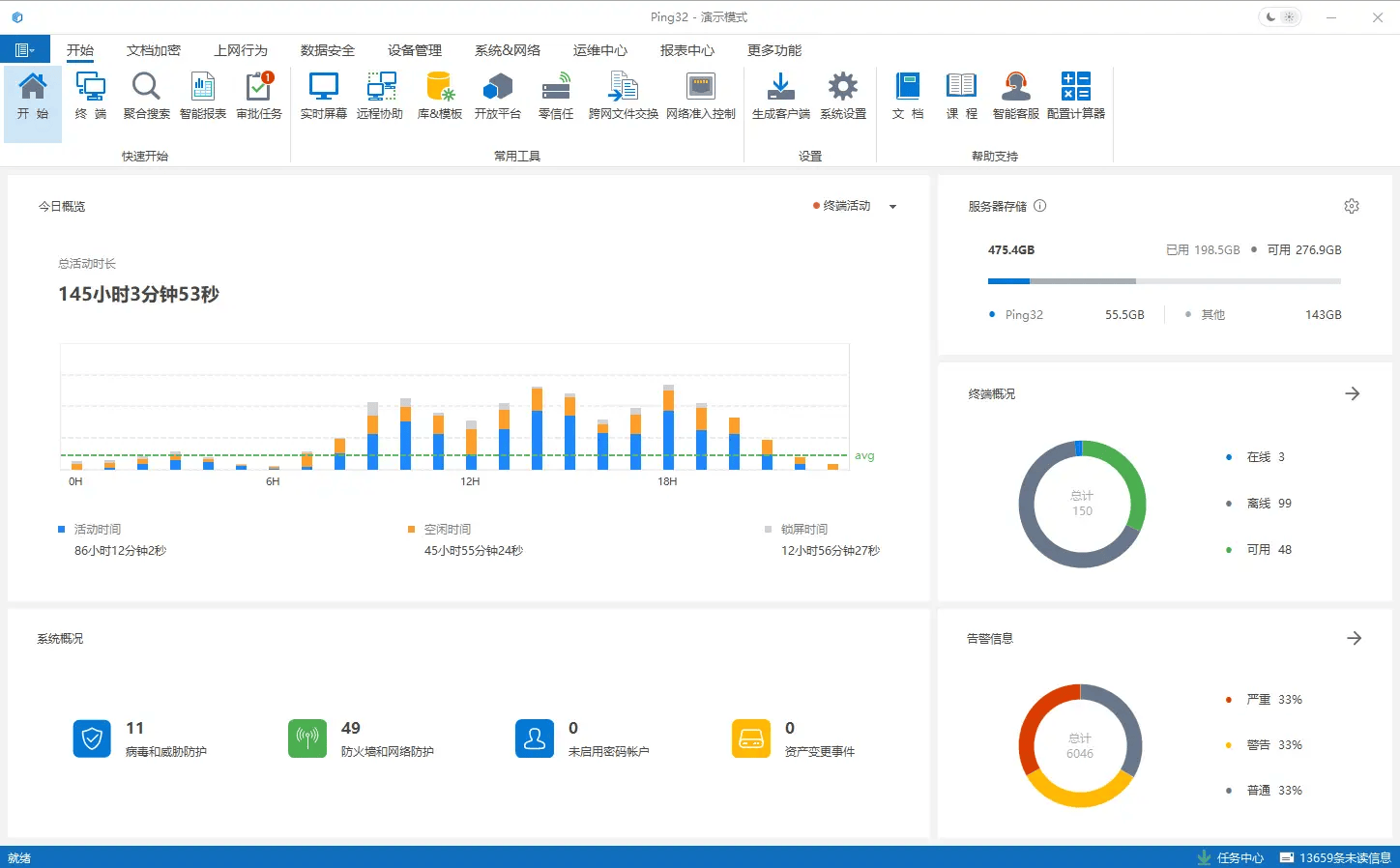Open 聚合搜索 aggregated search

point(146,96)
